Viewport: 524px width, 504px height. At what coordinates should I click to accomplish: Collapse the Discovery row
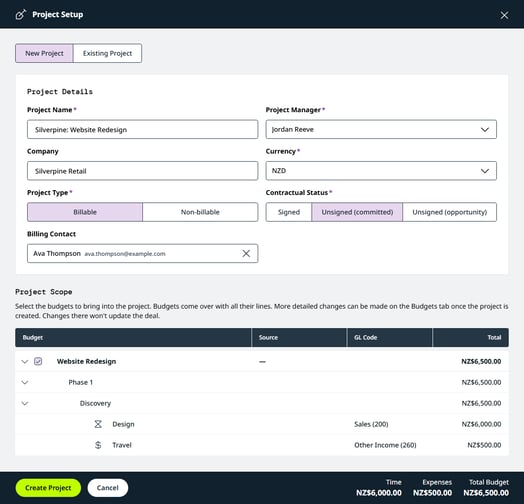tap(25, 403)
